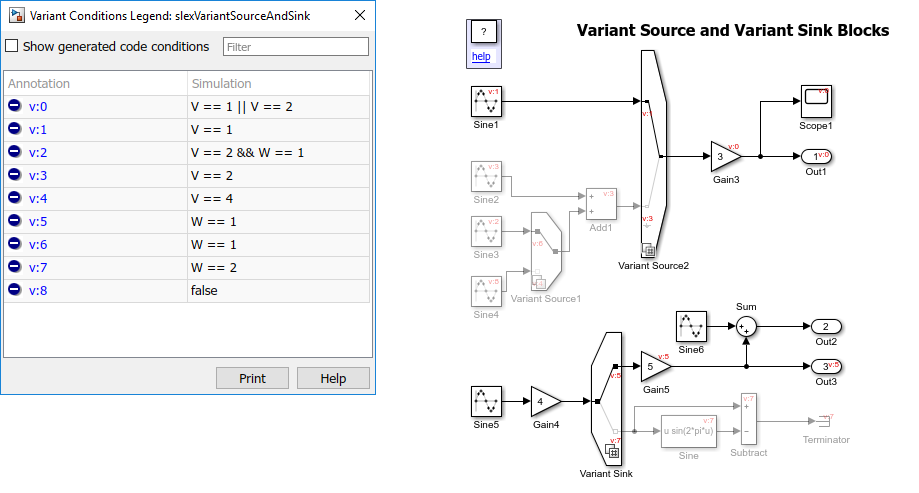The image size is (919, 493).
Task: Select the v:3 annotation link
Action: pyautogui.click(x=38, y=175)
